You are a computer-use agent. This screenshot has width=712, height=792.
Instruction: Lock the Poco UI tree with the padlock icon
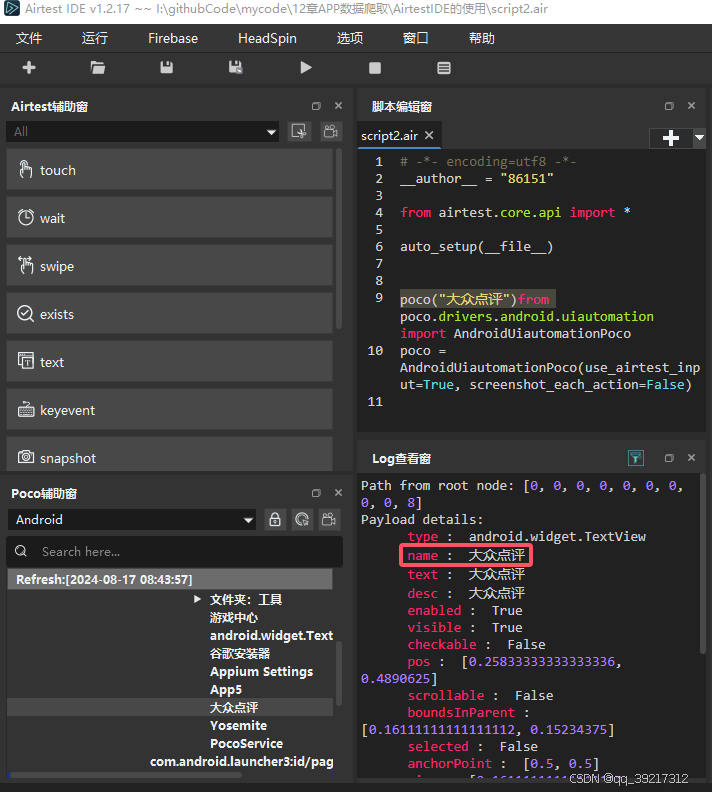tap(275, 520)
